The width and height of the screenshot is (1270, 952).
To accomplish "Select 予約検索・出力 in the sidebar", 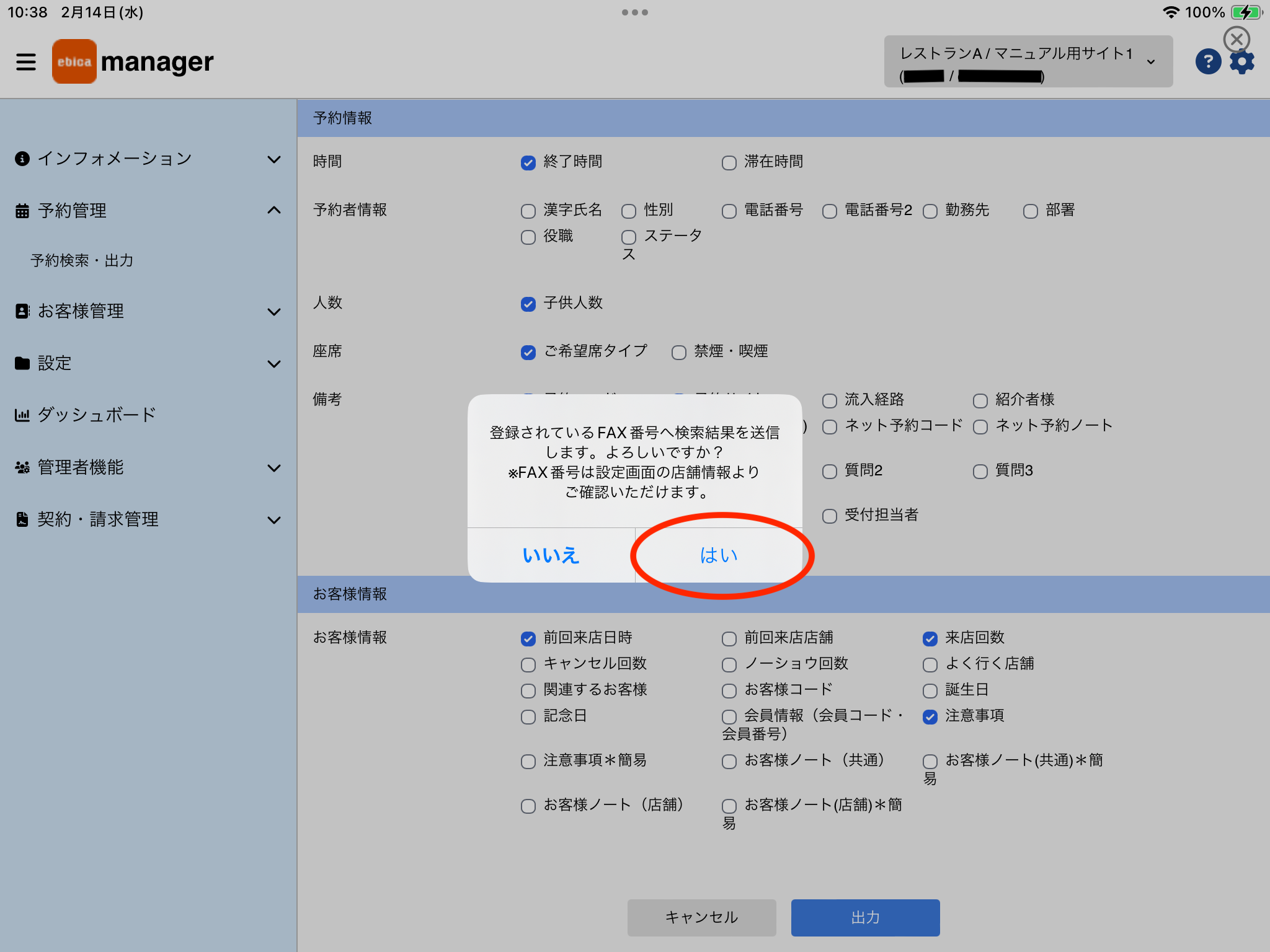I will [x=82, y=260].
